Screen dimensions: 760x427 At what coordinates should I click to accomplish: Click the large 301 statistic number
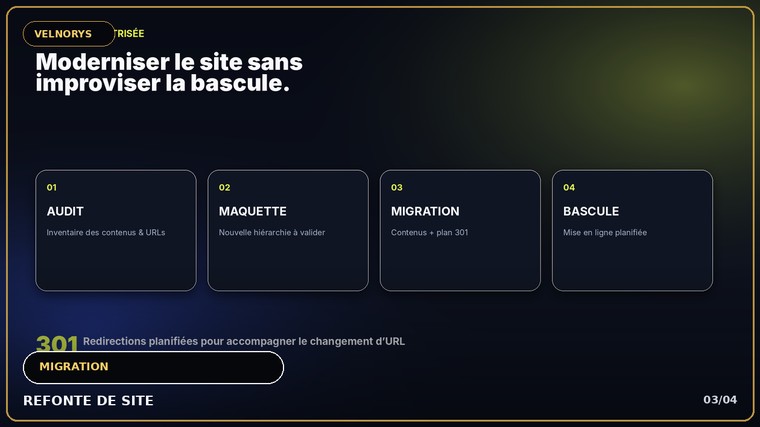[57, 343]
